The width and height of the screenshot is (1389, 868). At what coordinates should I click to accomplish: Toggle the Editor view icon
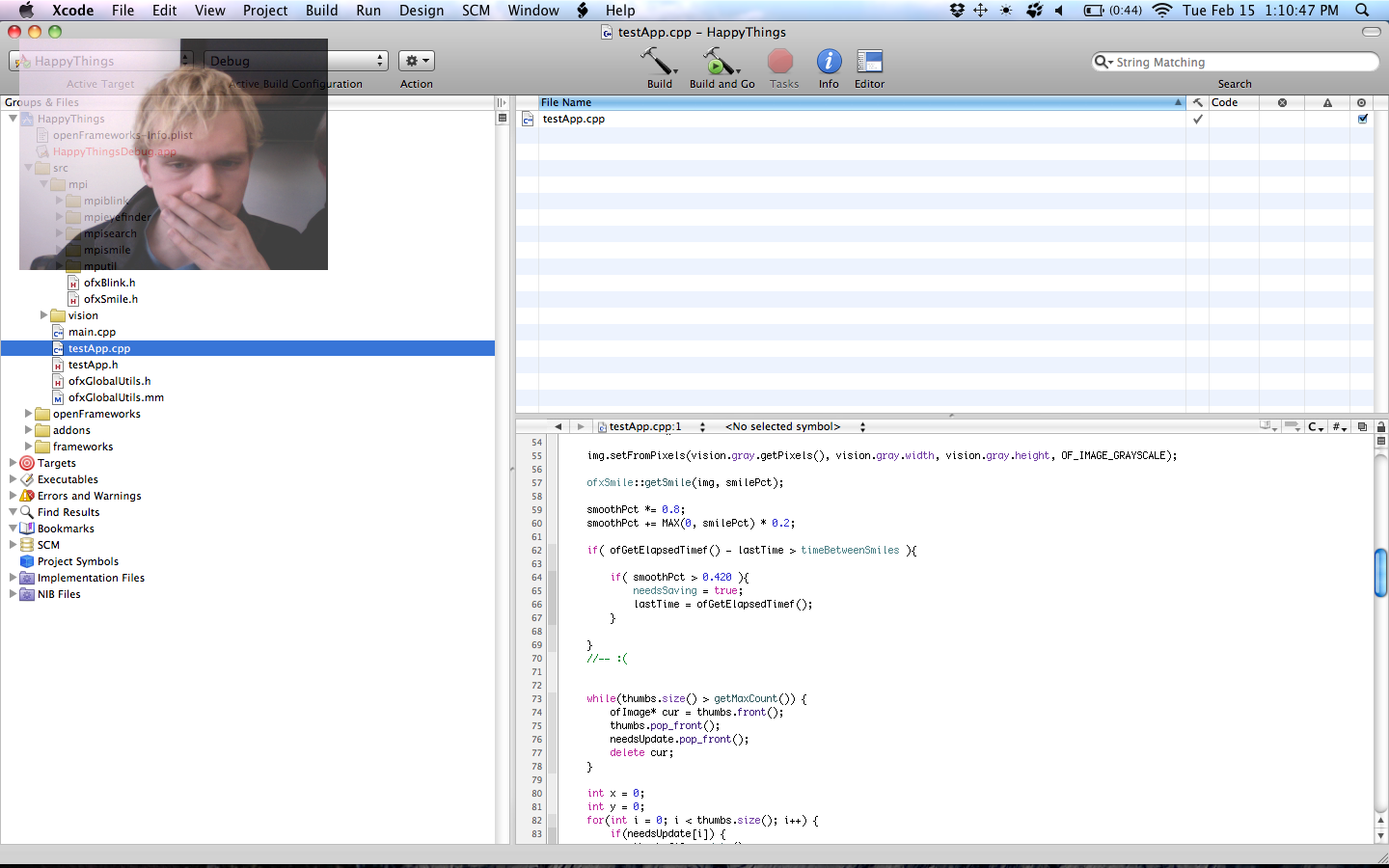pyautogui.click(x=869, y=63)
